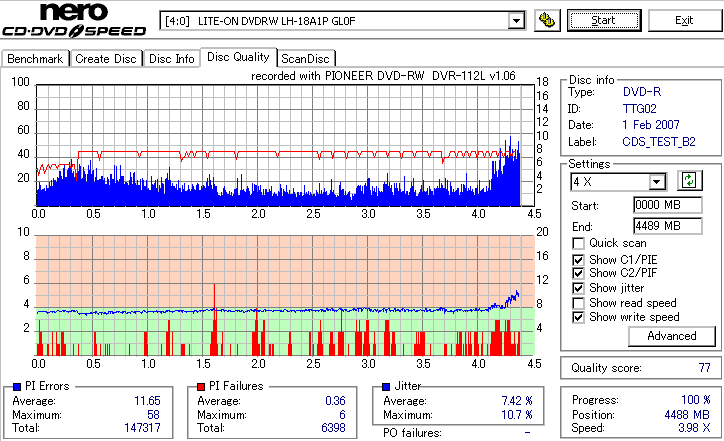Screen dimensions: 724x441
Task: Open the ScanDisc tab
Action: tap(305, 59)
